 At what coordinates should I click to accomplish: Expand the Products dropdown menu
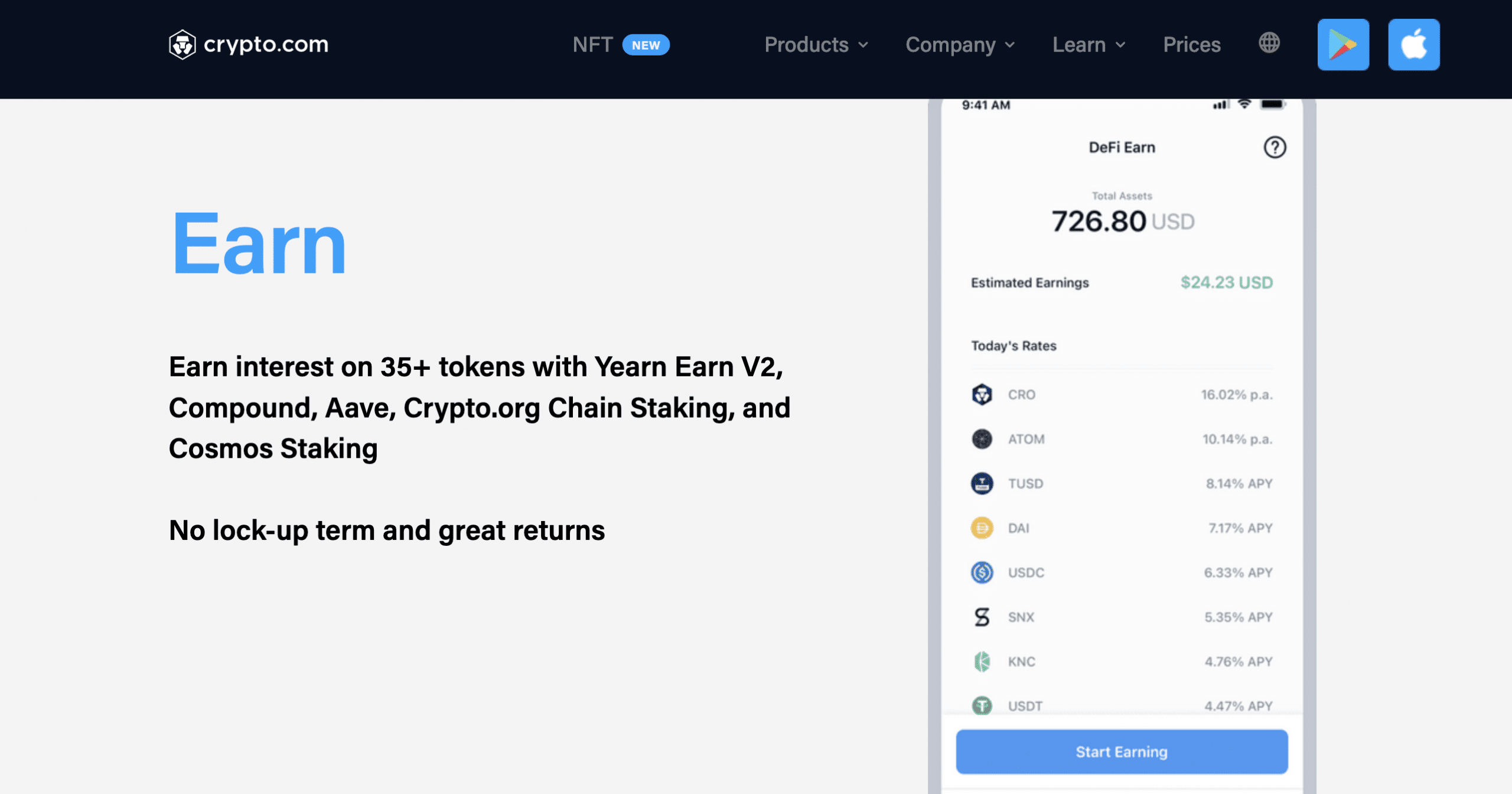point(816,45)
